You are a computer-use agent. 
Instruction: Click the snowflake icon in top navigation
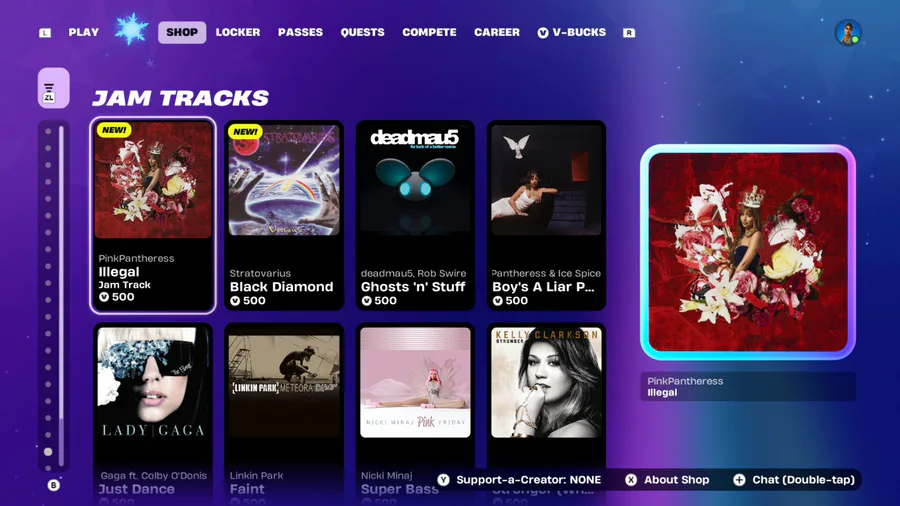click(131, 29)
